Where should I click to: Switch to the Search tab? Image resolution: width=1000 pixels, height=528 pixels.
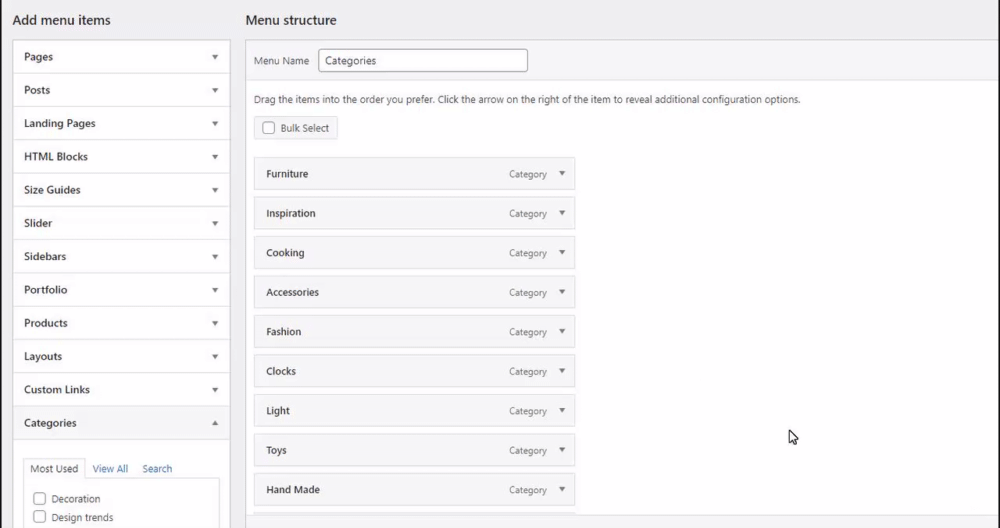tap(157, 469)
